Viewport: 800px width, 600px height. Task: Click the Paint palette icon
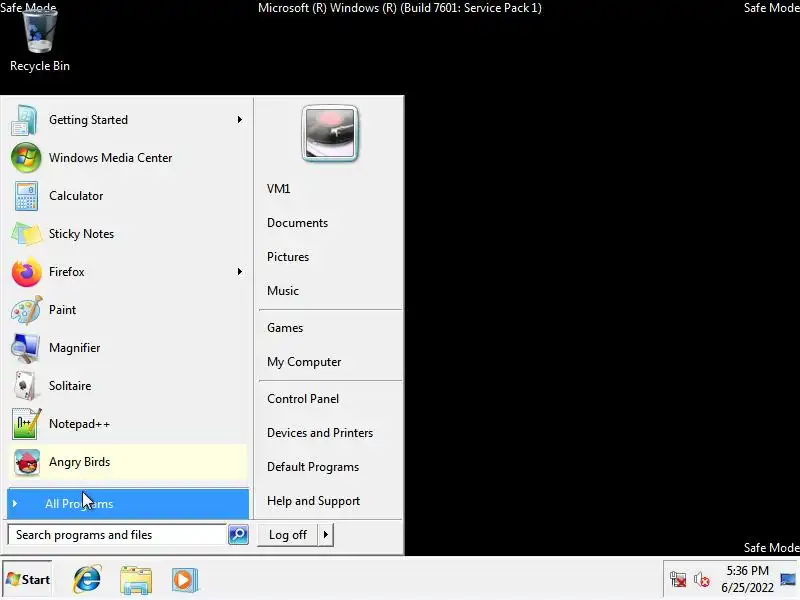click(x=27, y=310)
